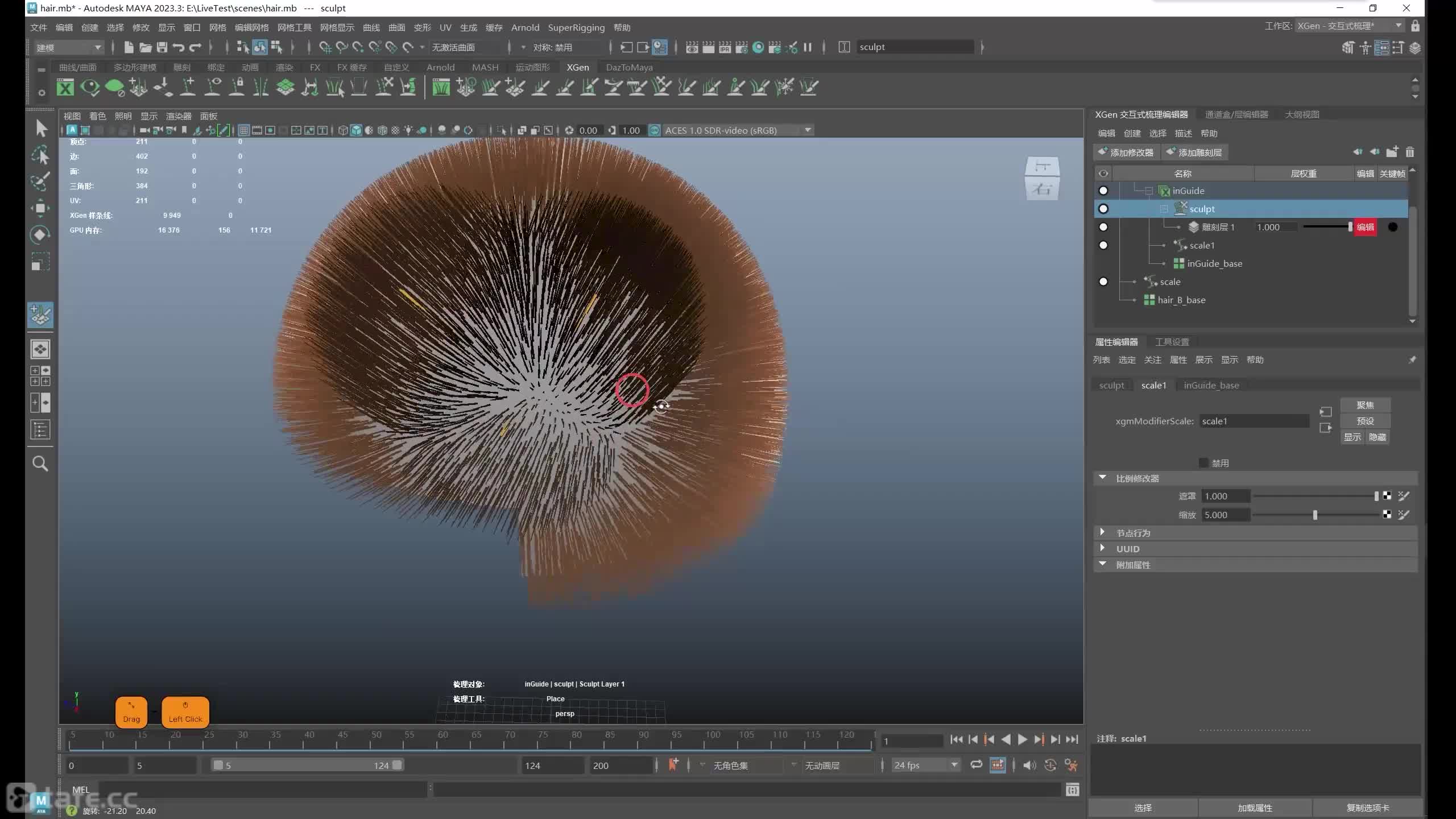Toggle visibility of inGuide row
The width and height of the screenshot is (1456, 819).
pos(1103,191)
